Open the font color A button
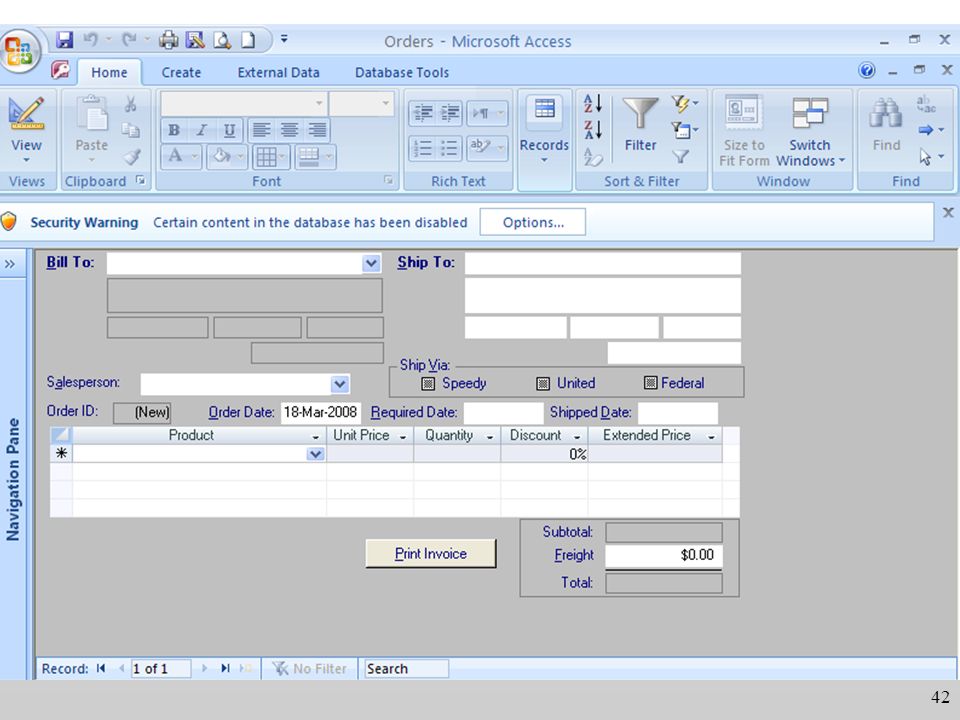This screenshot has width=960, height=720. 182,157
